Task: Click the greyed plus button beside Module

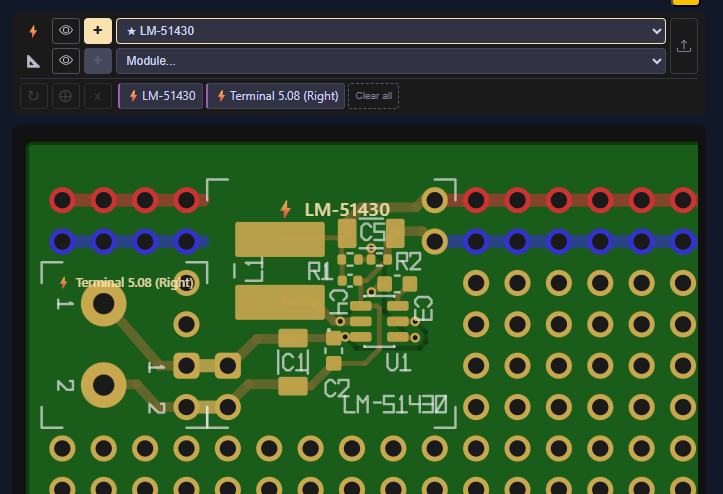Action: click(97, 61)
